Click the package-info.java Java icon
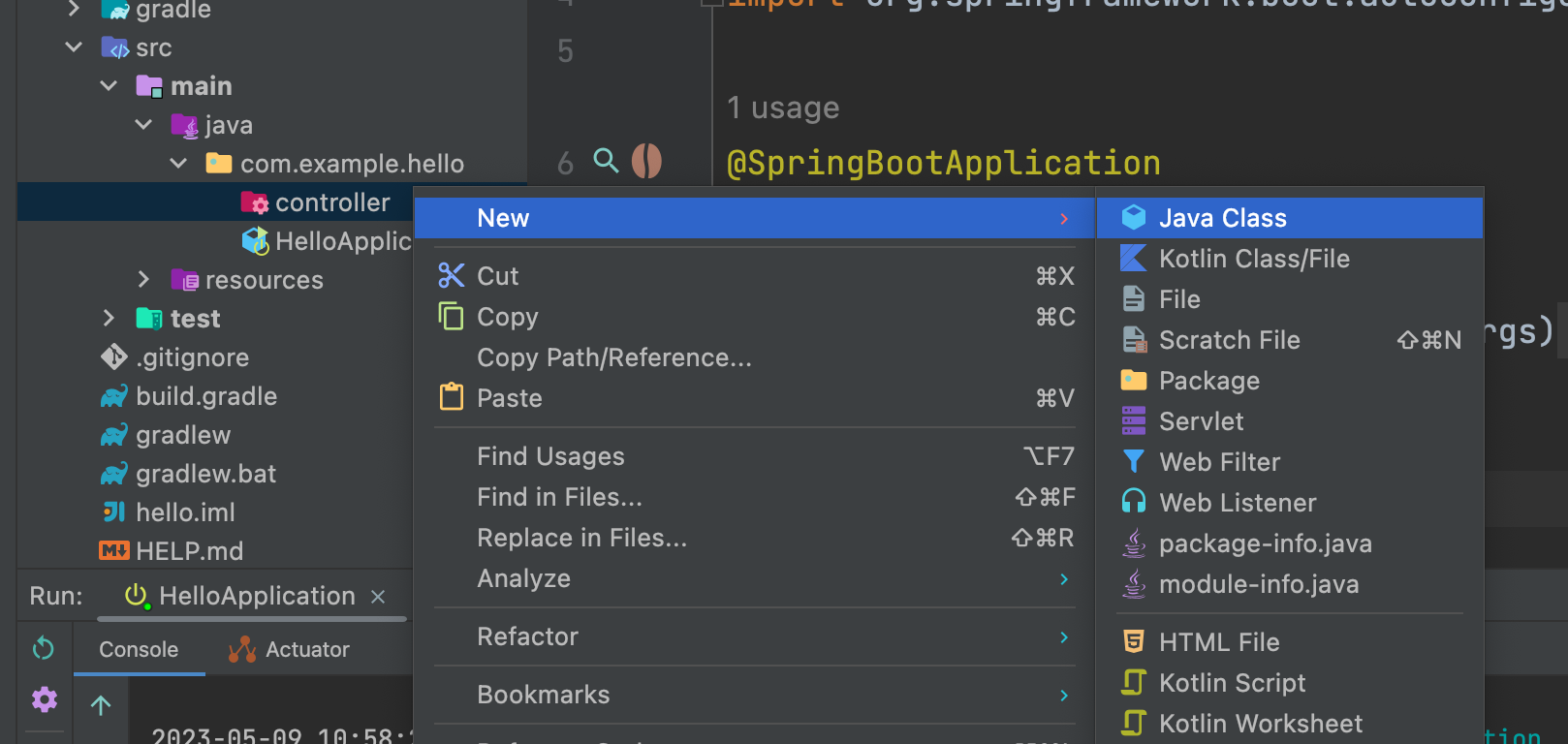The width and height of the screenshot is (1568, 744). tap(1133, 543)
